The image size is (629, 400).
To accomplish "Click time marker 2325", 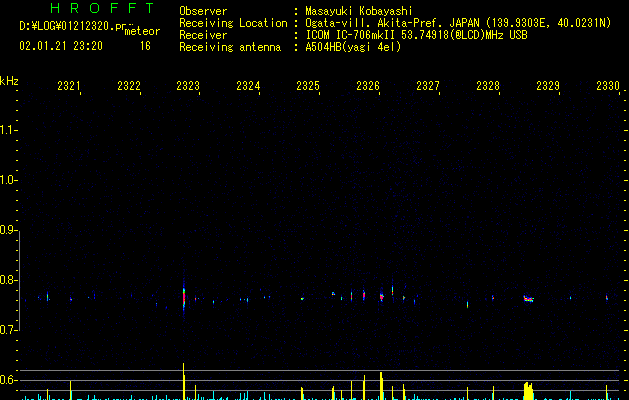I will click(x=308, y=85).
